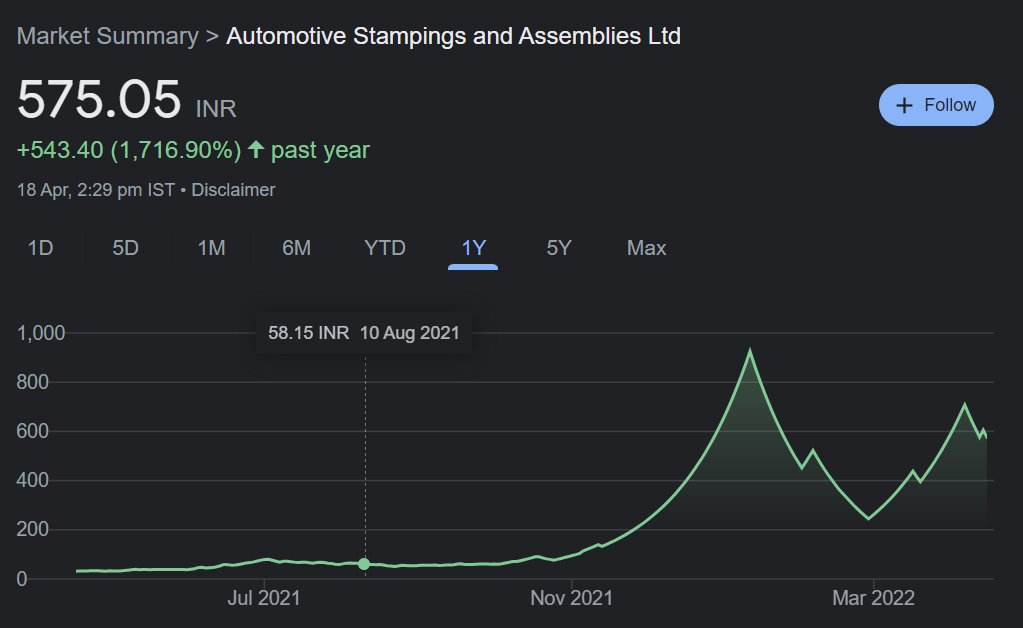Select the 6M time range
Viewport: 1023px width, 628px height.
point(296,248)
